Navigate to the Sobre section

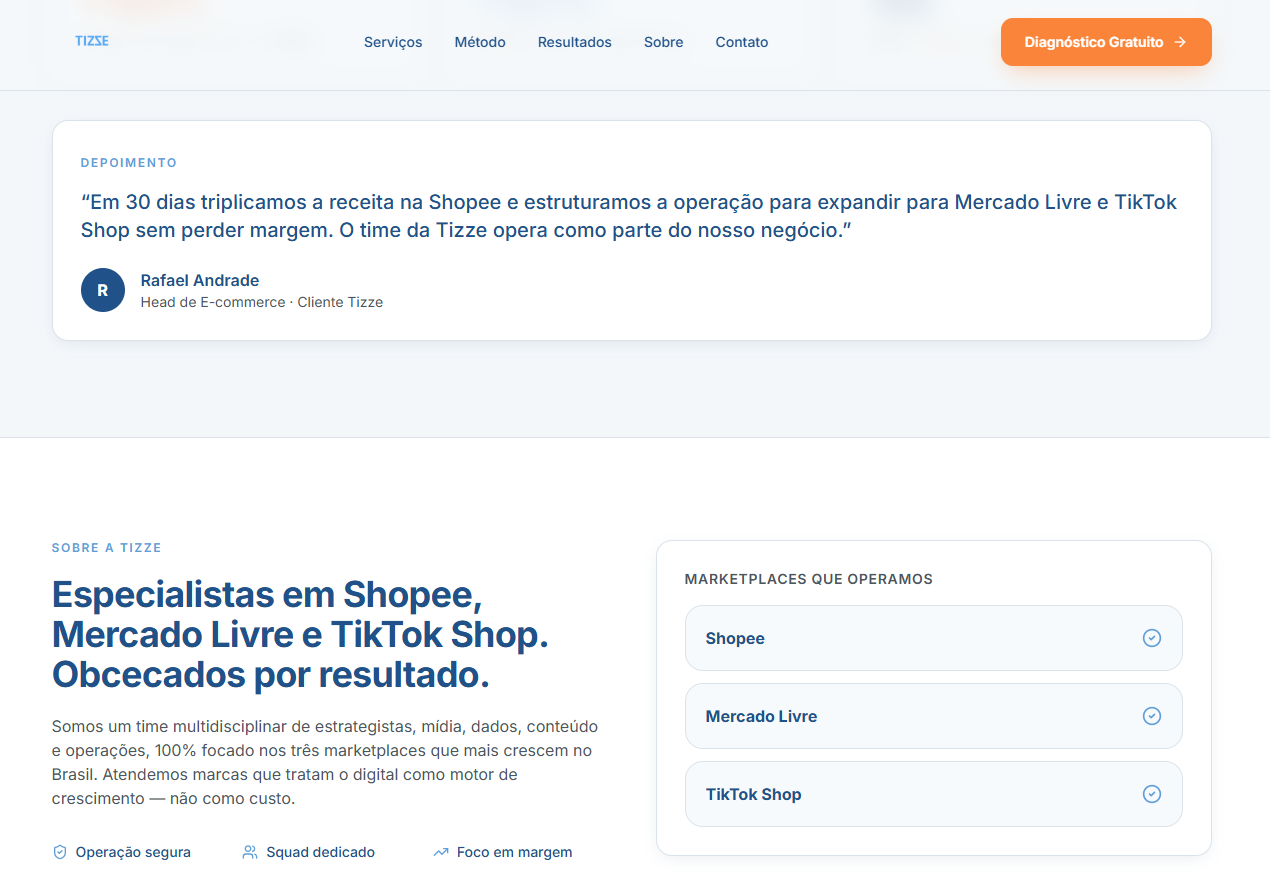pyautogui.click(x=664, y=42)
